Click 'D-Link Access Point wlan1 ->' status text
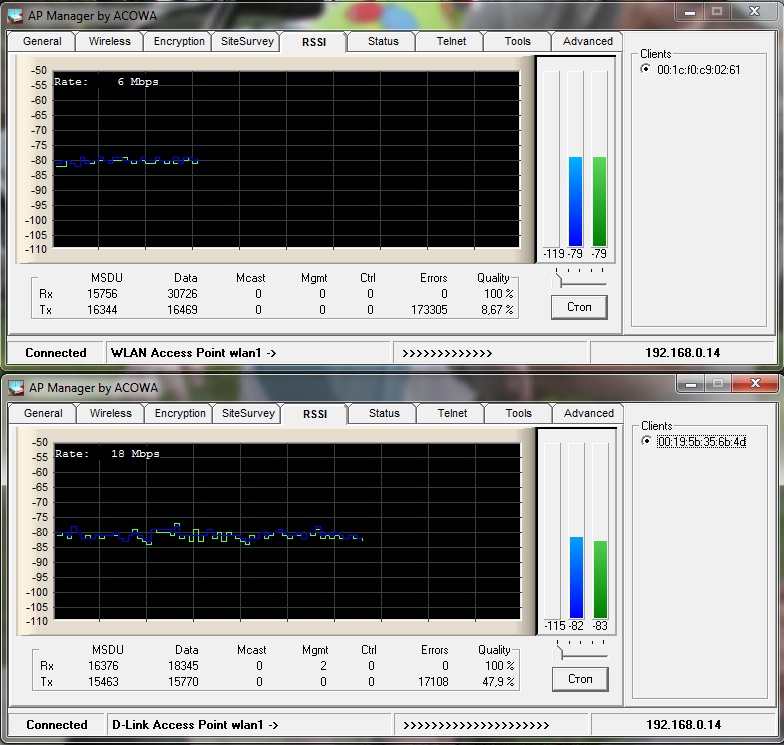 pos(195,725)
